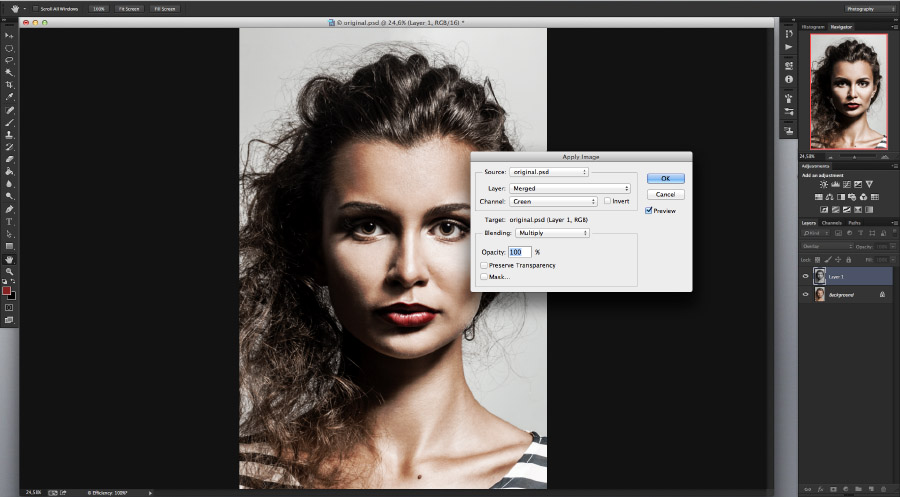Select the Eyedropper tool
This screenshot has height=497, width=900.
(x=9, y=97)
